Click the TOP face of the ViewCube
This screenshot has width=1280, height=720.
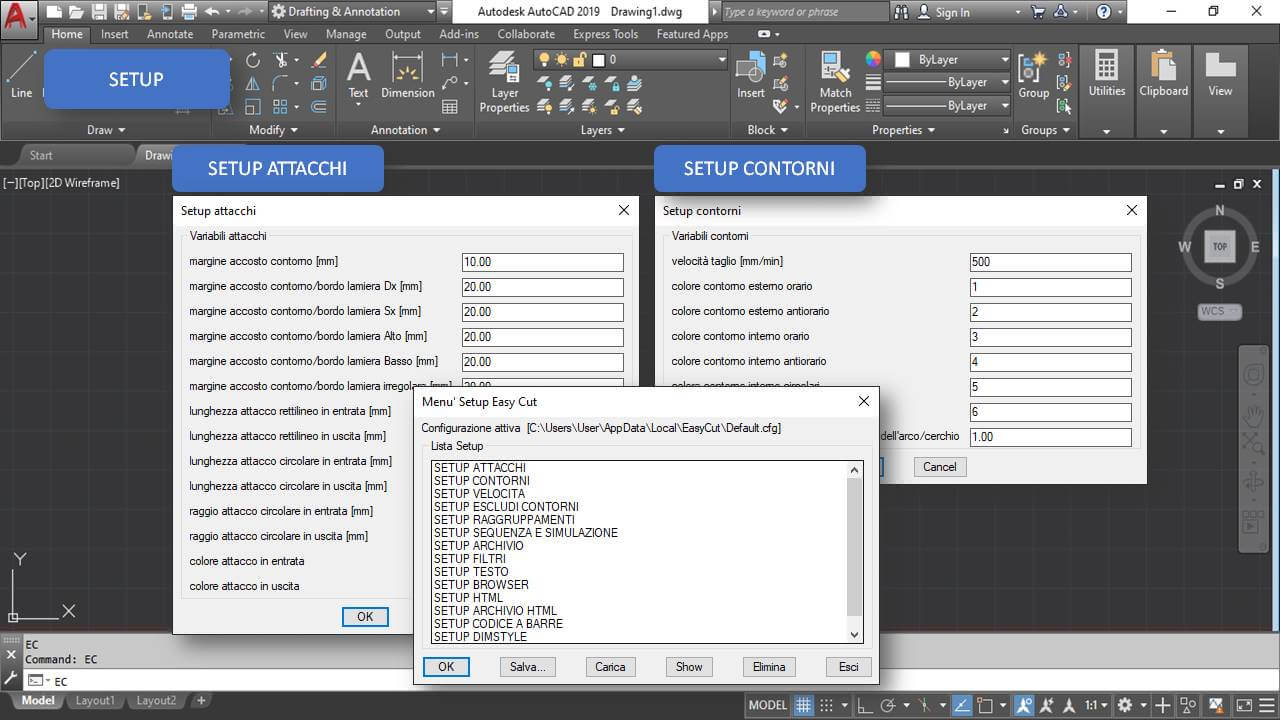(x=1220, y=247)
